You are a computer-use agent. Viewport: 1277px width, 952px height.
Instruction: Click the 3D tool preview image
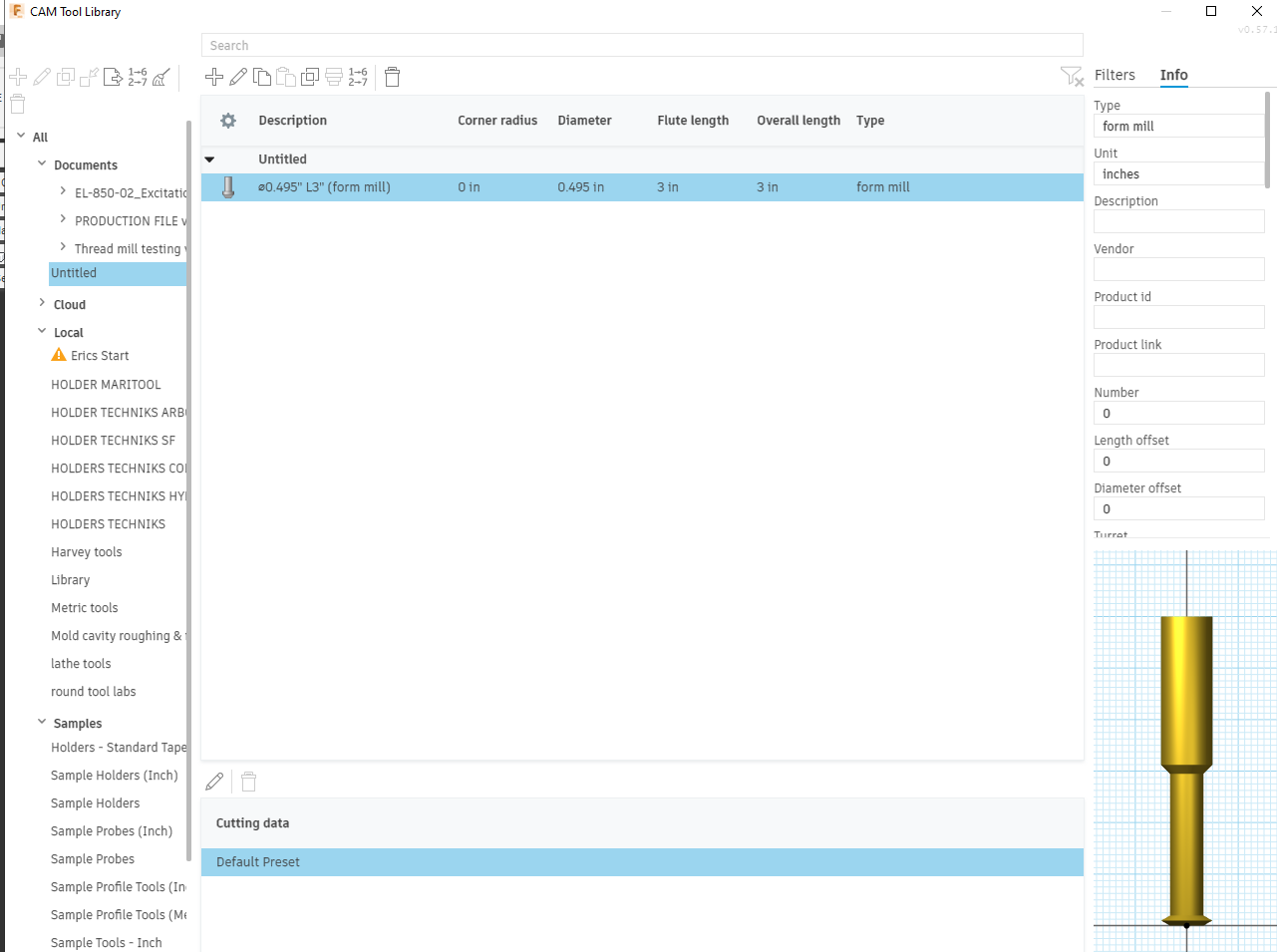1185,750
